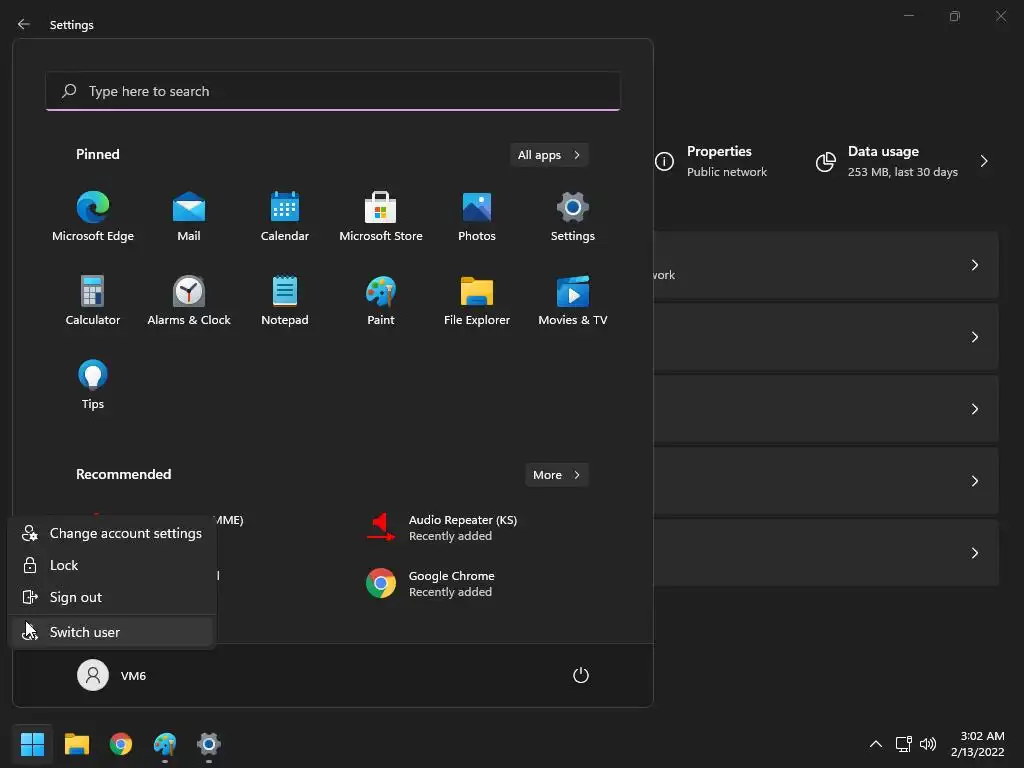
Task: Open Settings from pinned apps
Action: pyautogui.click(x=573, y=217)
